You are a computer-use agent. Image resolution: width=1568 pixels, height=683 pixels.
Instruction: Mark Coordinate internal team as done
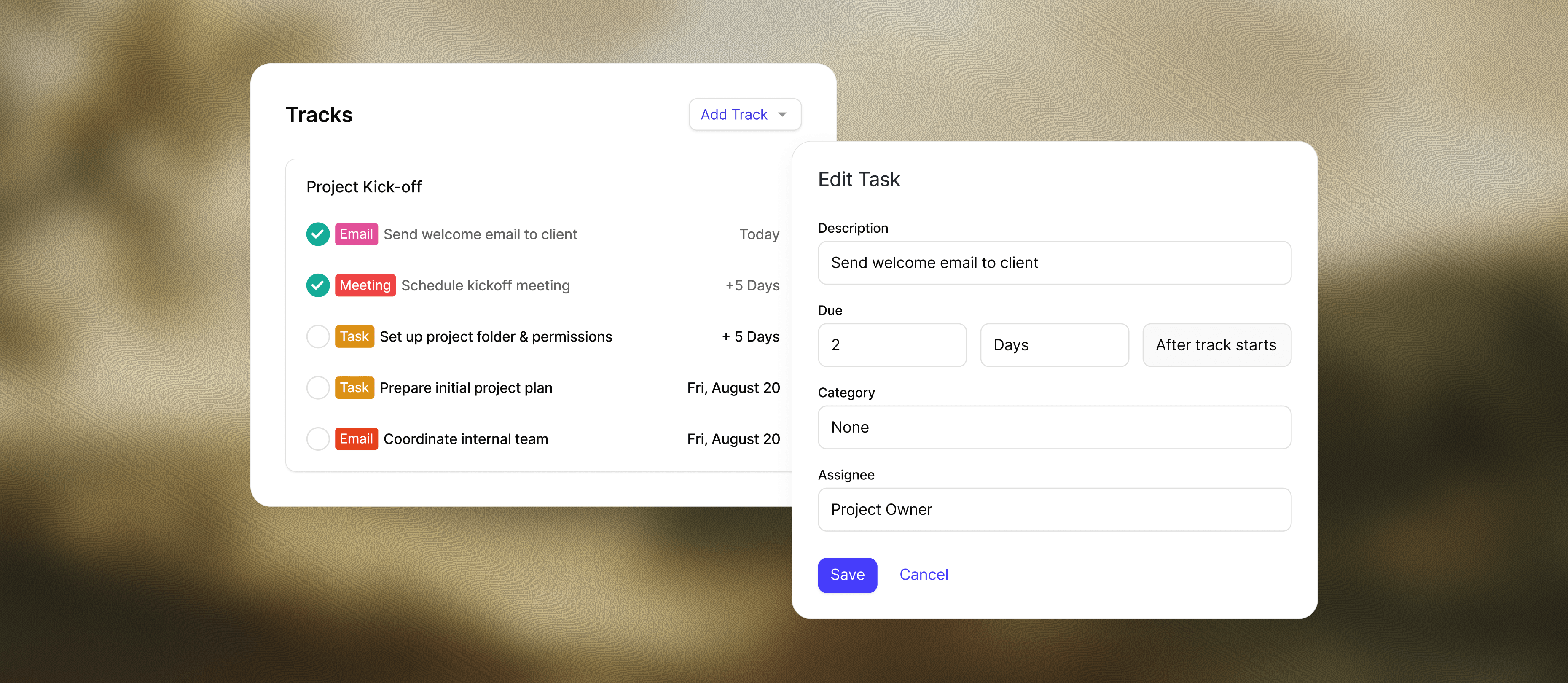coord(317,438)
